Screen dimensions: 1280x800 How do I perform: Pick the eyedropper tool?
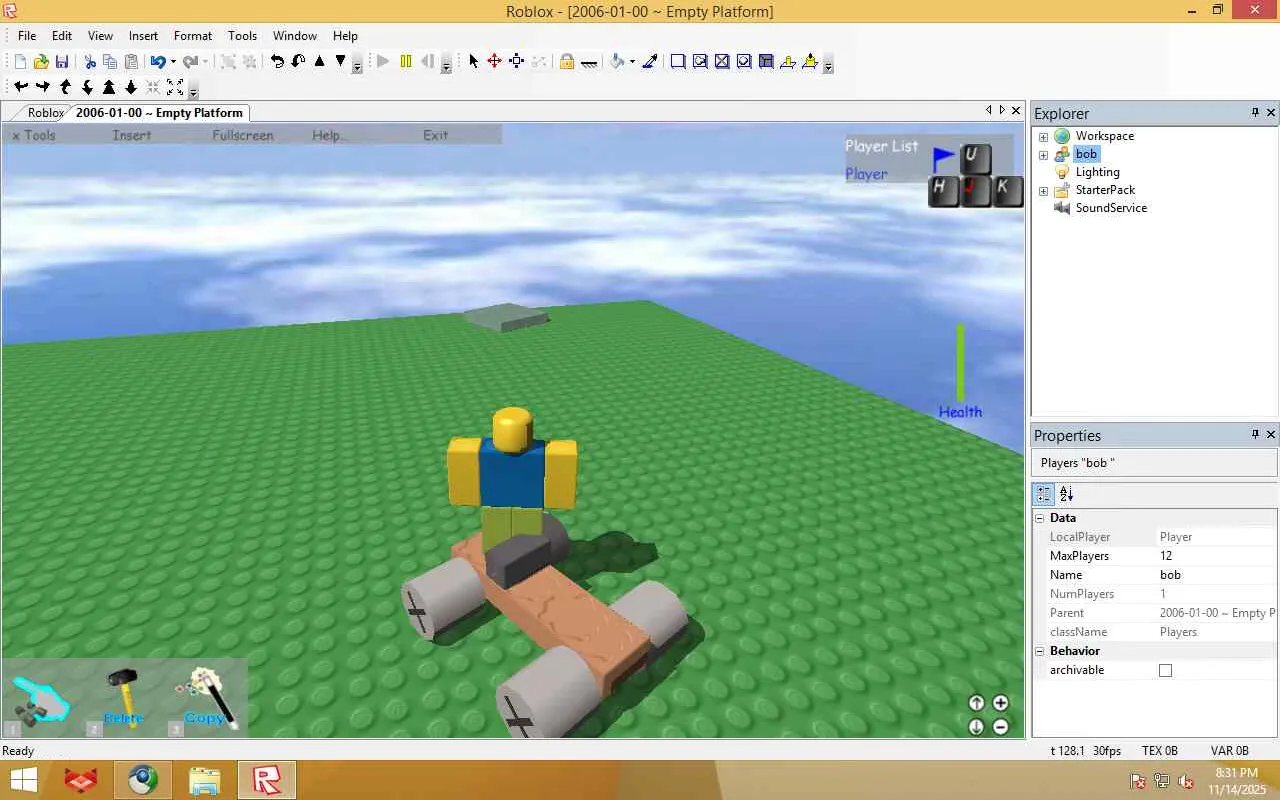coord(650,62)
